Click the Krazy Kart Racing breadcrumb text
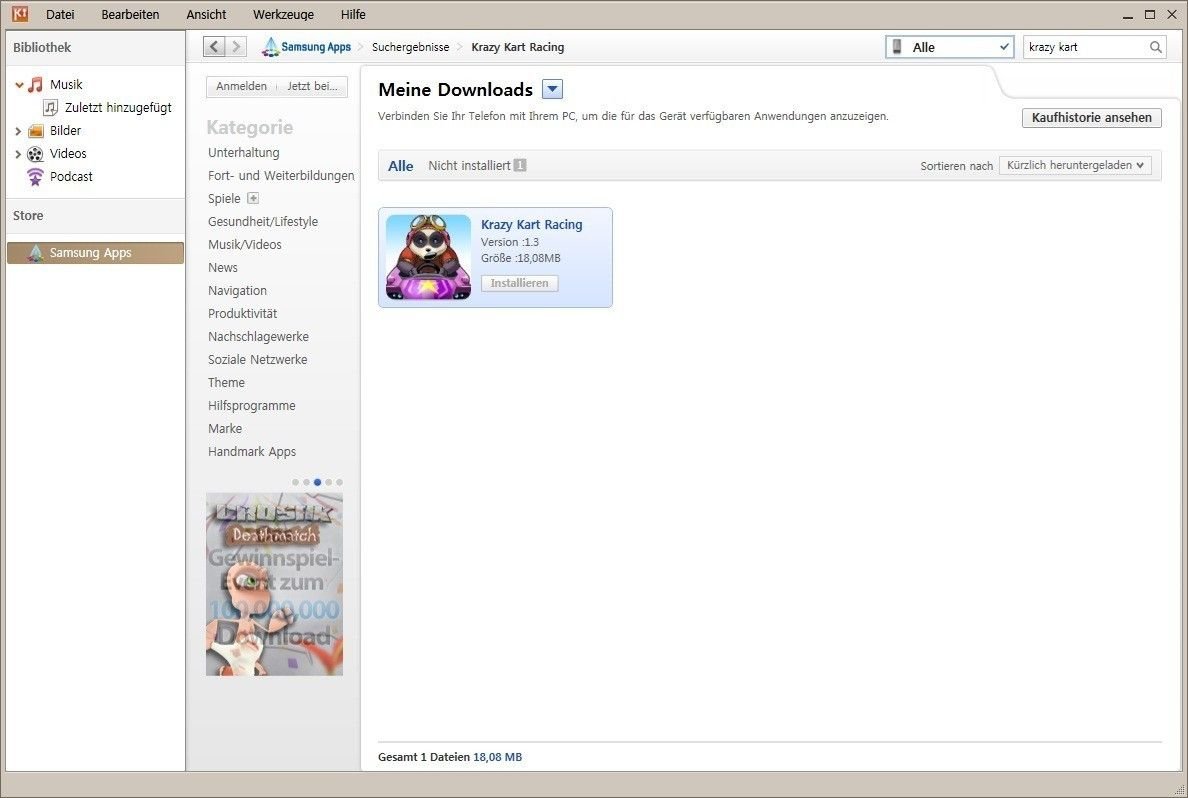This screenshot has width=1188, height=798. 517,47
